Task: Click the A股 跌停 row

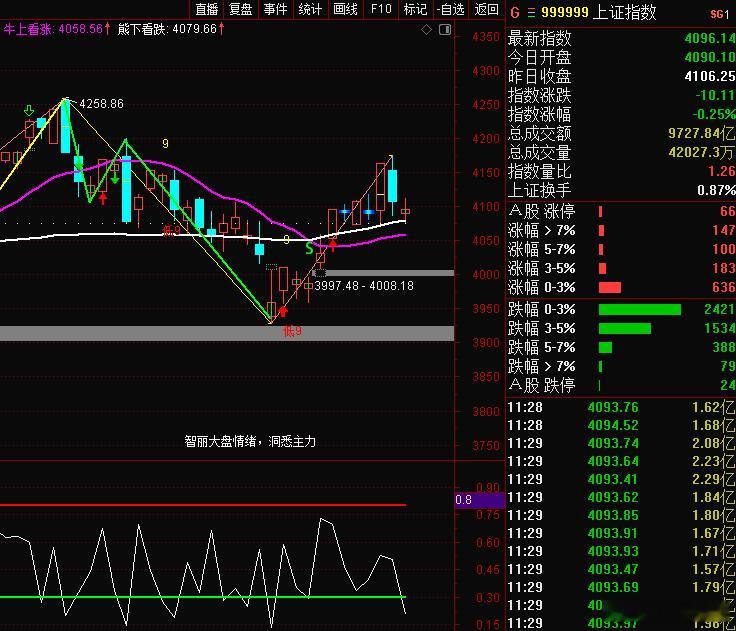Action: click(621, 385)
